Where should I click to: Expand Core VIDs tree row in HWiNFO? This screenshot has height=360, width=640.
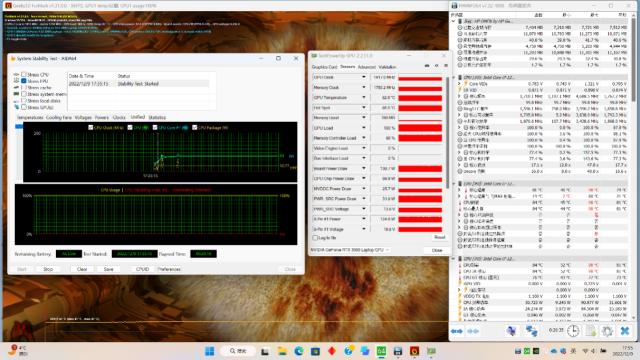(x=459, y=84)
